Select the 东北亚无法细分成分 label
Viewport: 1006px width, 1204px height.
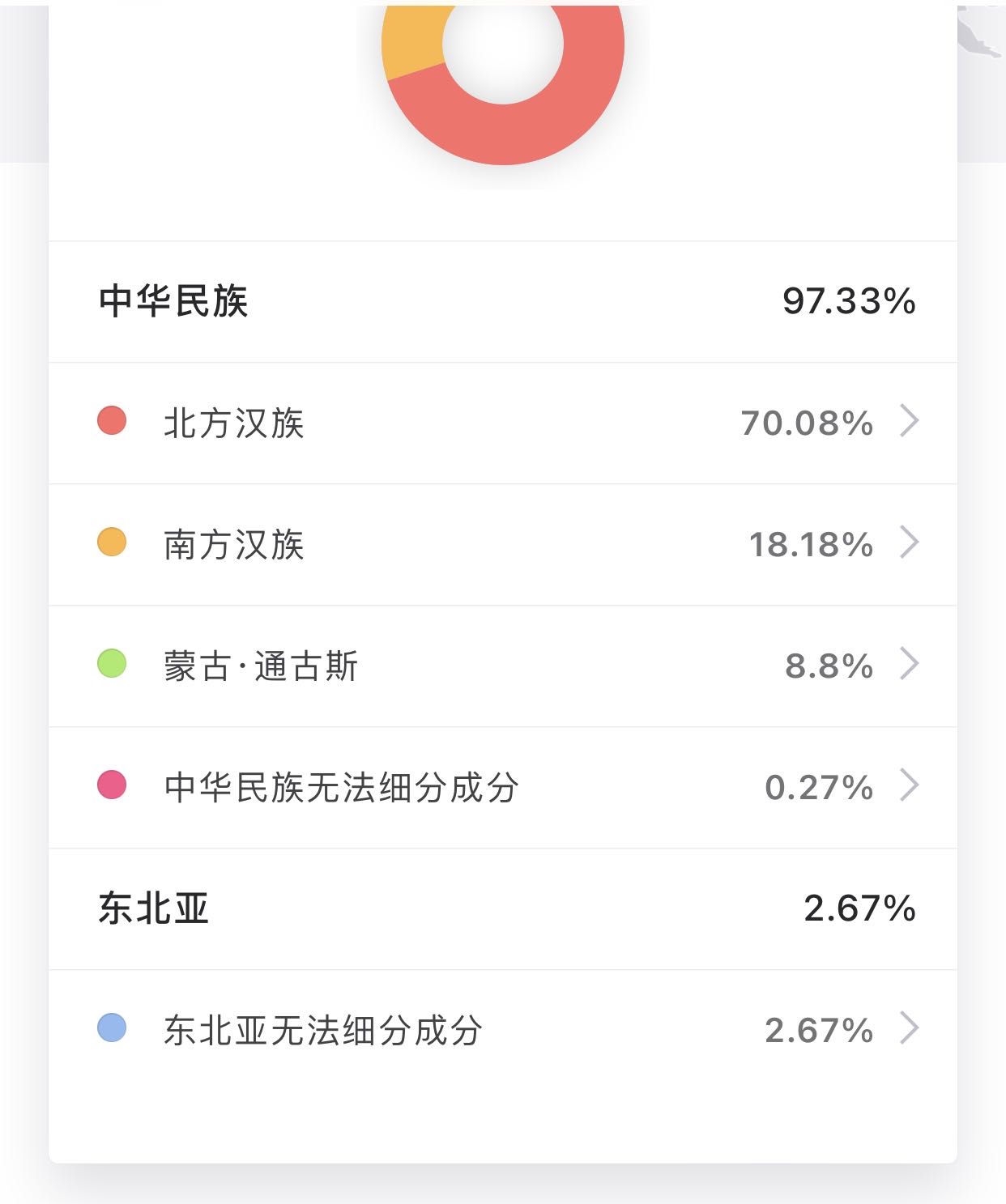click(x=323, y=1031)
